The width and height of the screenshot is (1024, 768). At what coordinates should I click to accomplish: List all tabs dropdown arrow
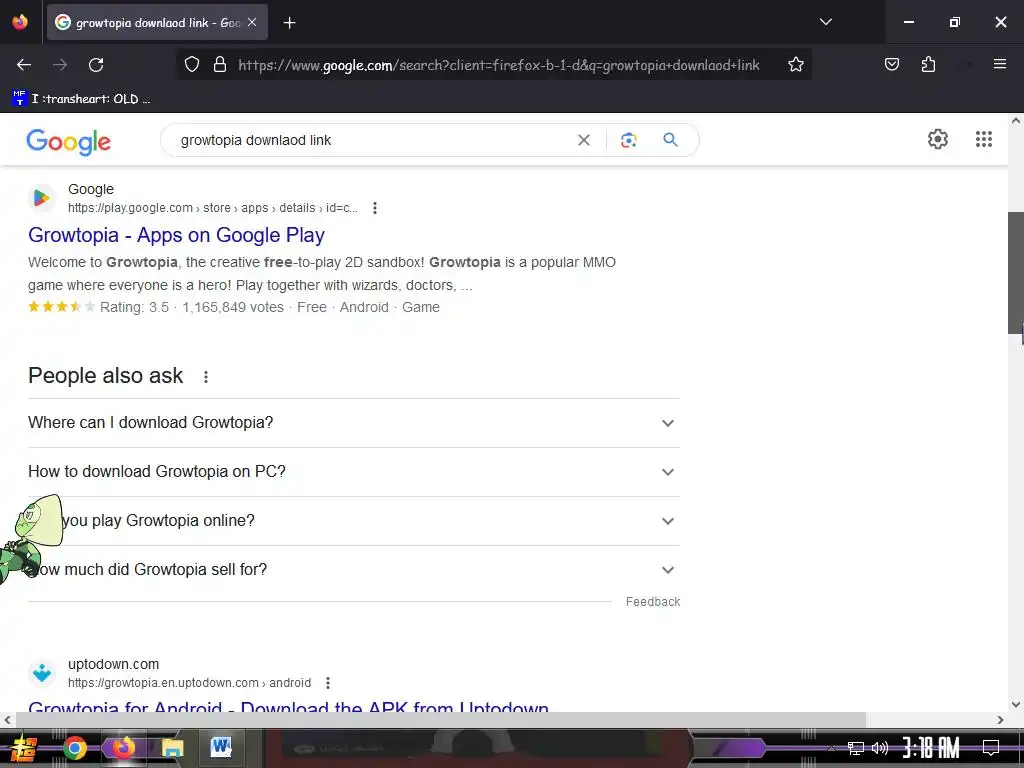[825, 22]
